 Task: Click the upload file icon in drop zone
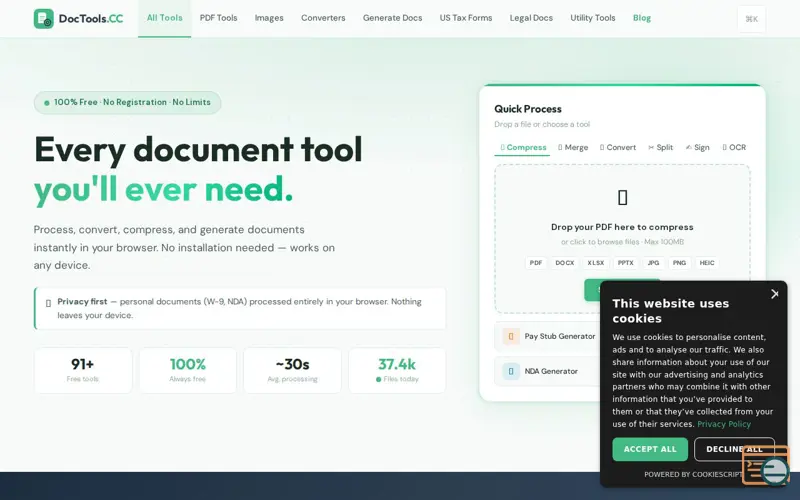coord(622,197)
